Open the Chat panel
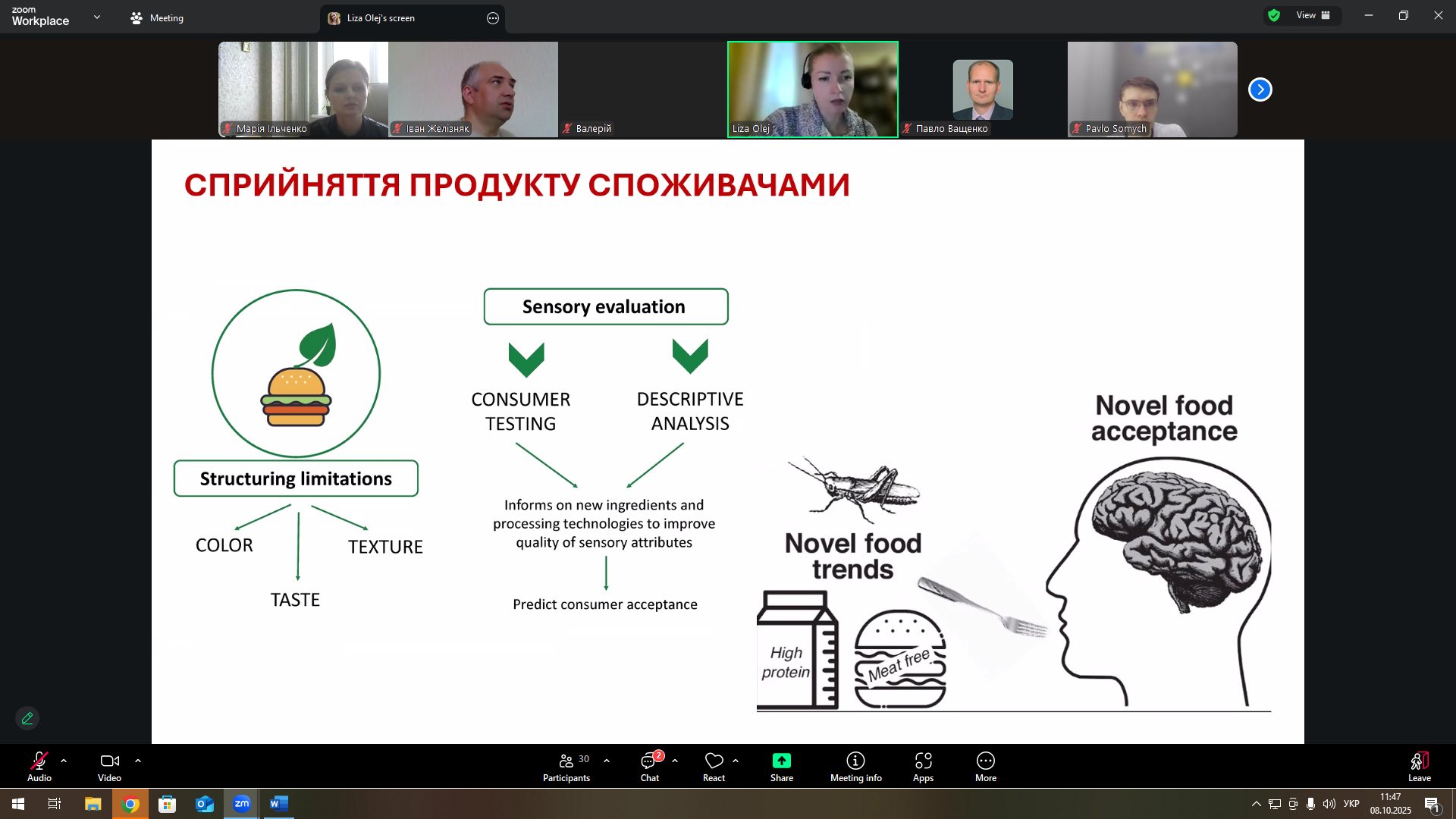The height and width of the screenshot is (819, 1456). point(649,766)
